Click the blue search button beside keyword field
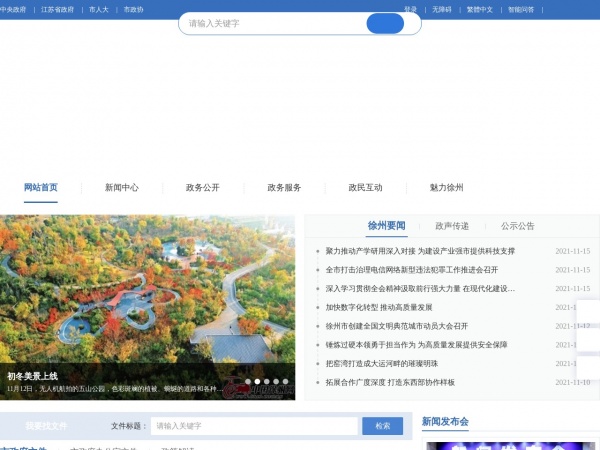 (x=385, y=23)
